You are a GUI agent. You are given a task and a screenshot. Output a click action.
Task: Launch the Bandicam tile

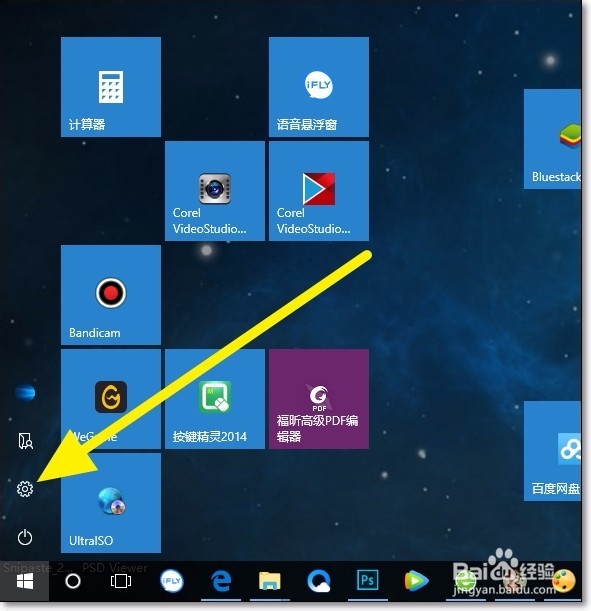coord(111,295)
